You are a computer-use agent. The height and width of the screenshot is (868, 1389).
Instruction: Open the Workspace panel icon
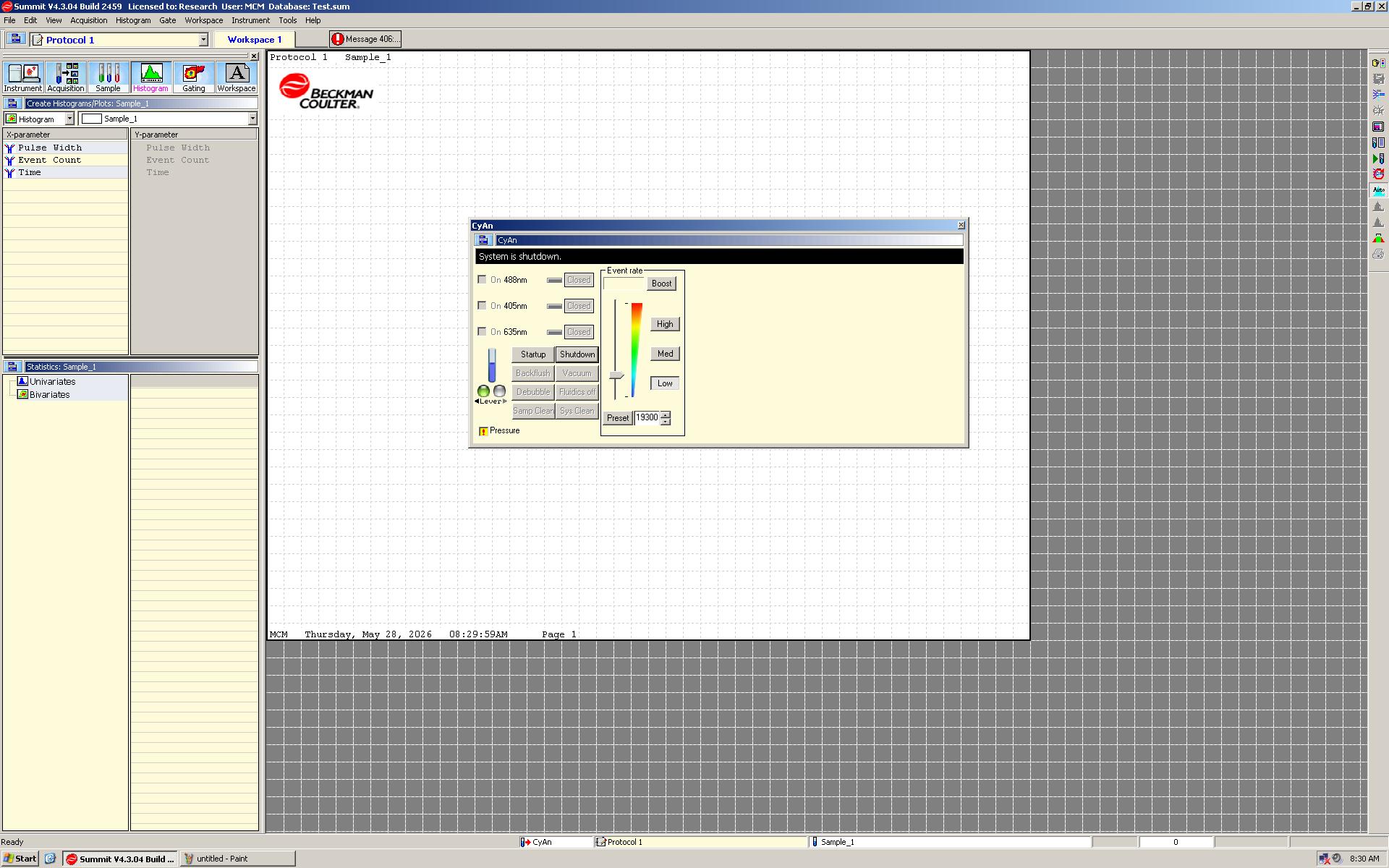[237, 77]
